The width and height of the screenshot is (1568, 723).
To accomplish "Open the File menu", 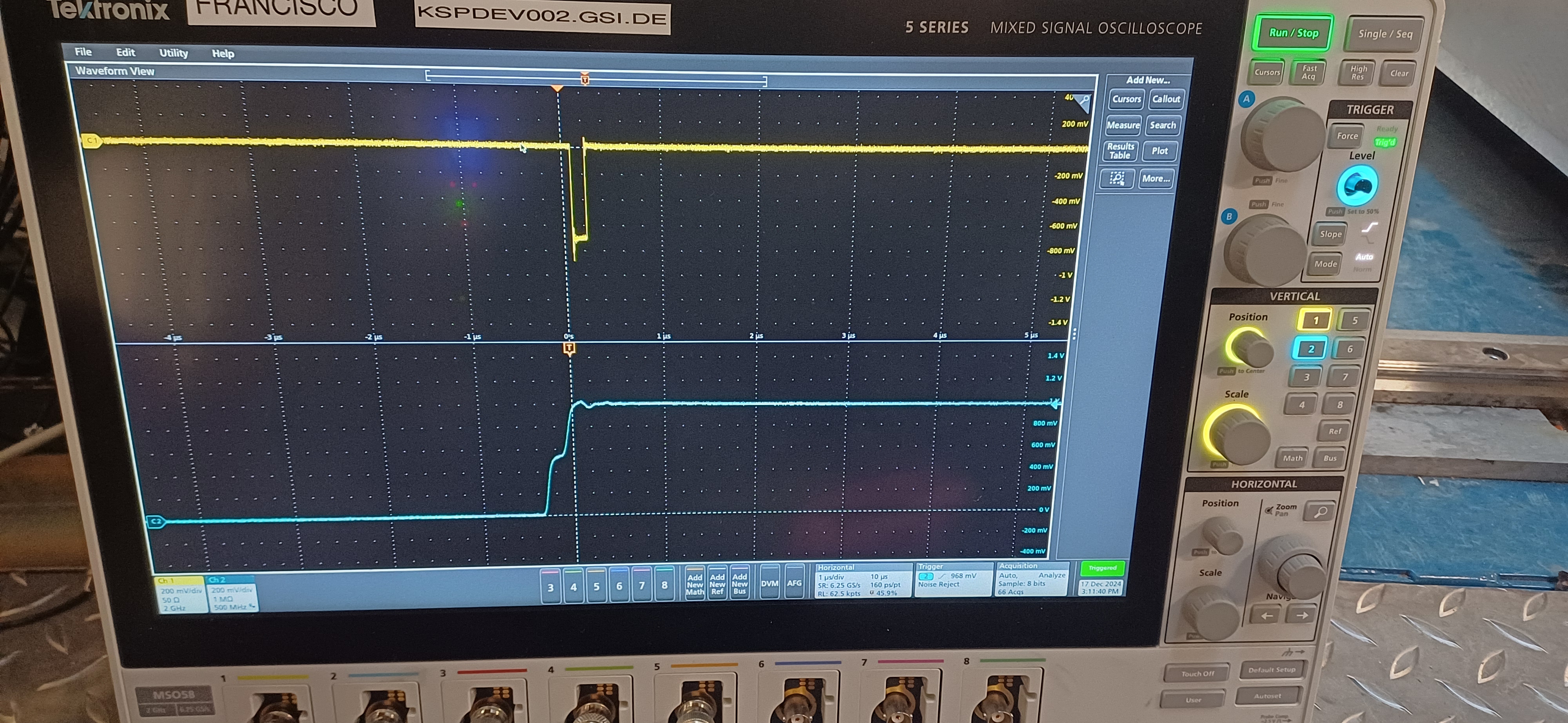I will click(x=83, y=52).
